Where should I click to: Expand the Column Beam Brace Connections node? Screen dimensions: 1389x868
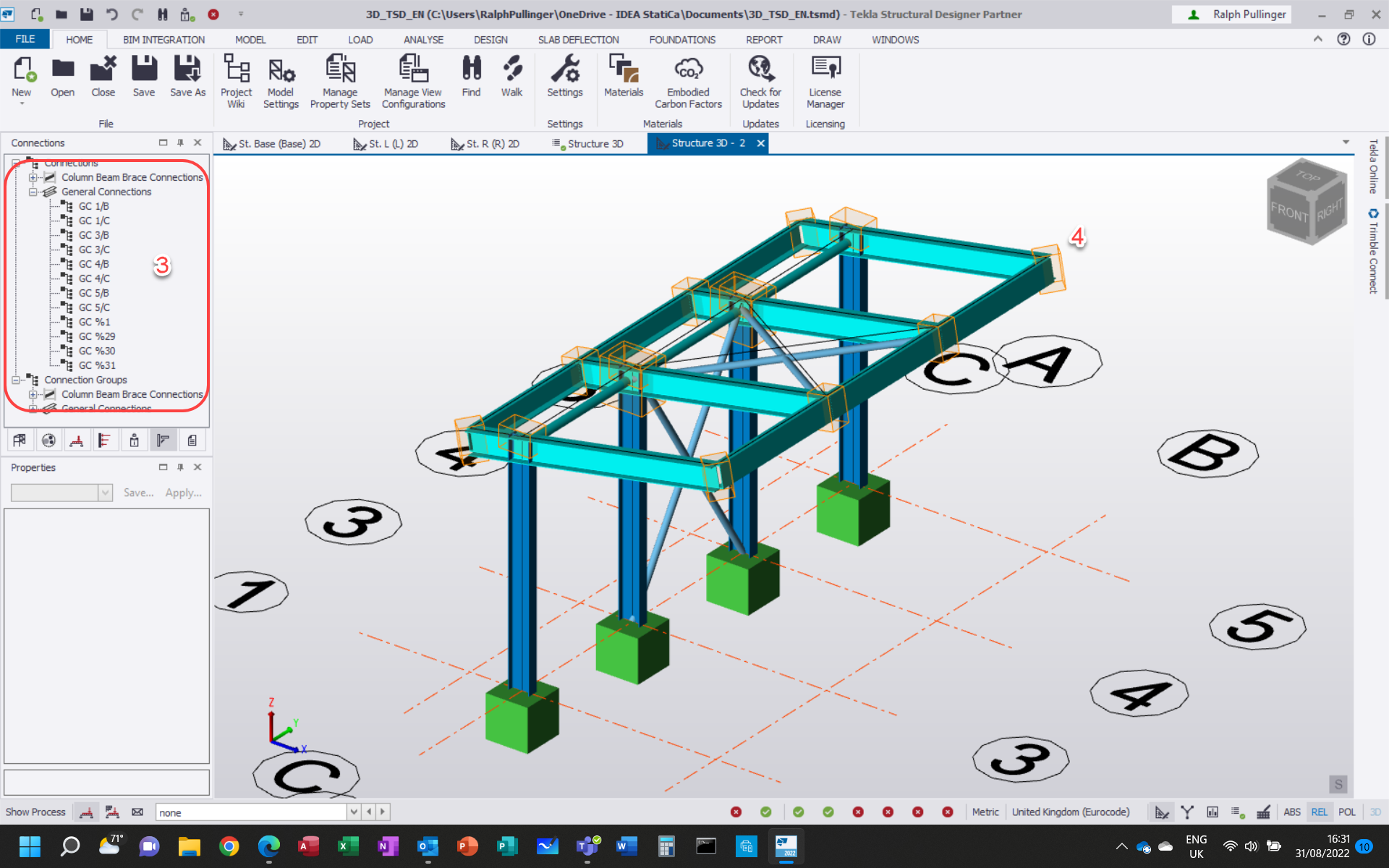(x=33, y=177)
